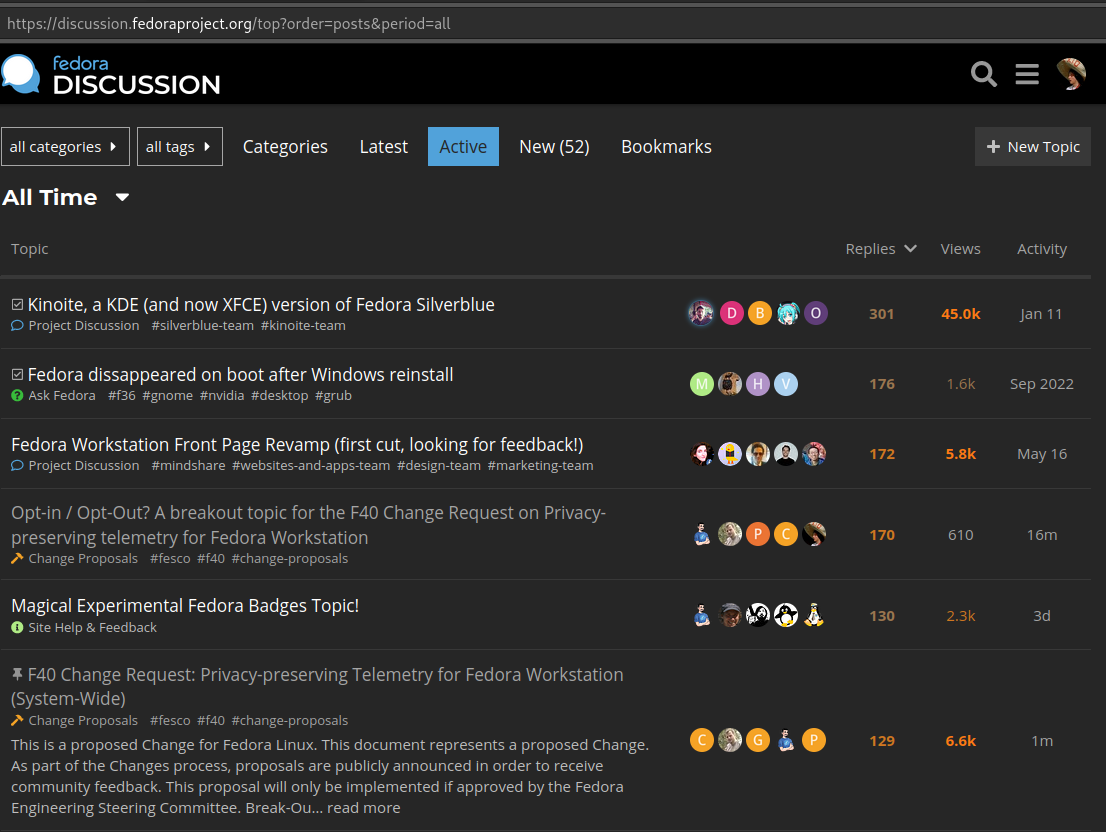Screen dimensions: 1106x832
Task: Open Site Help & Feedback category link
Action: tap(84, 628)
